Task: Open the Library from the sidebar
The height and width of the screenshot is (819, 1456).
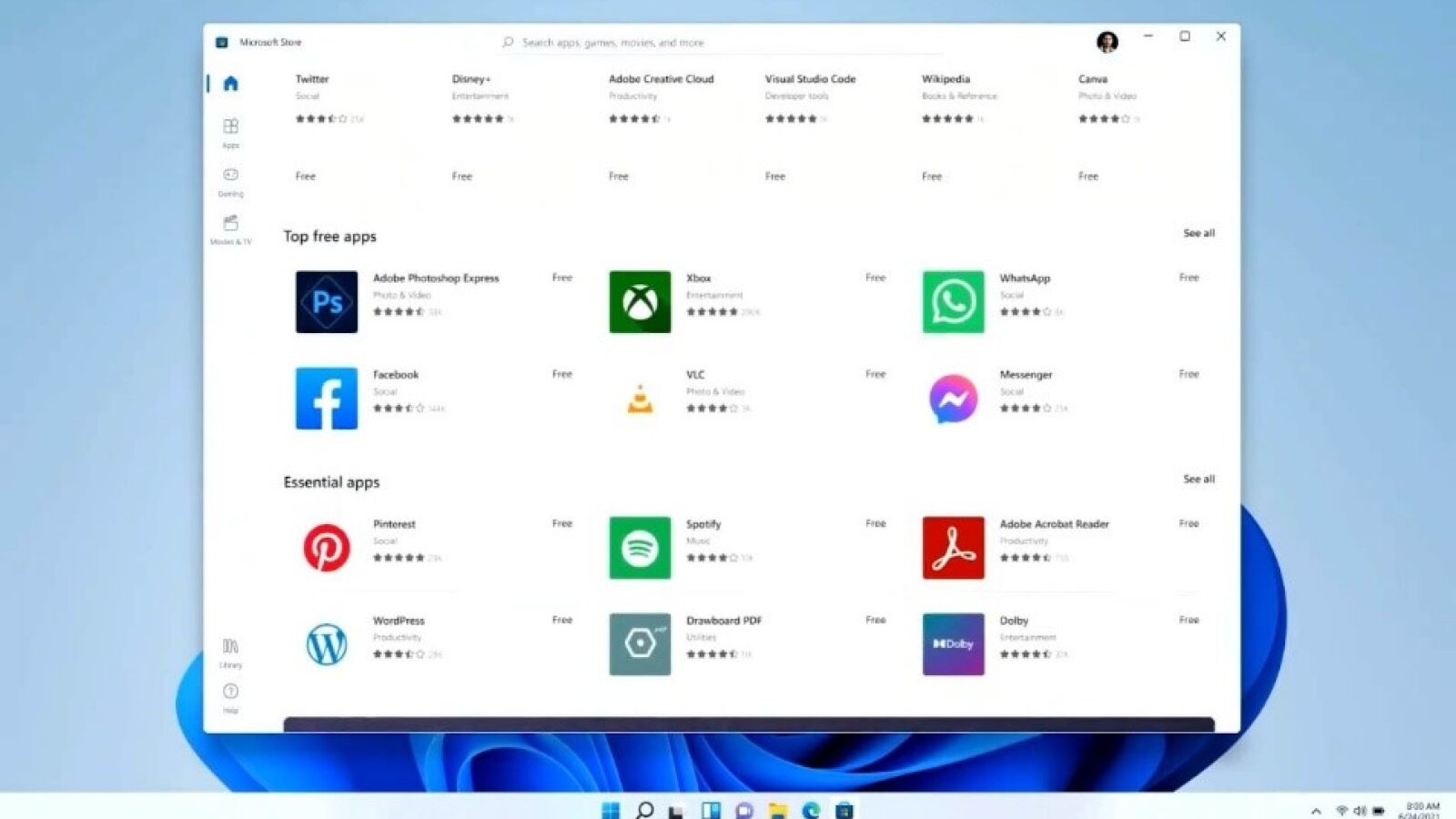Action: coord(230,651)
